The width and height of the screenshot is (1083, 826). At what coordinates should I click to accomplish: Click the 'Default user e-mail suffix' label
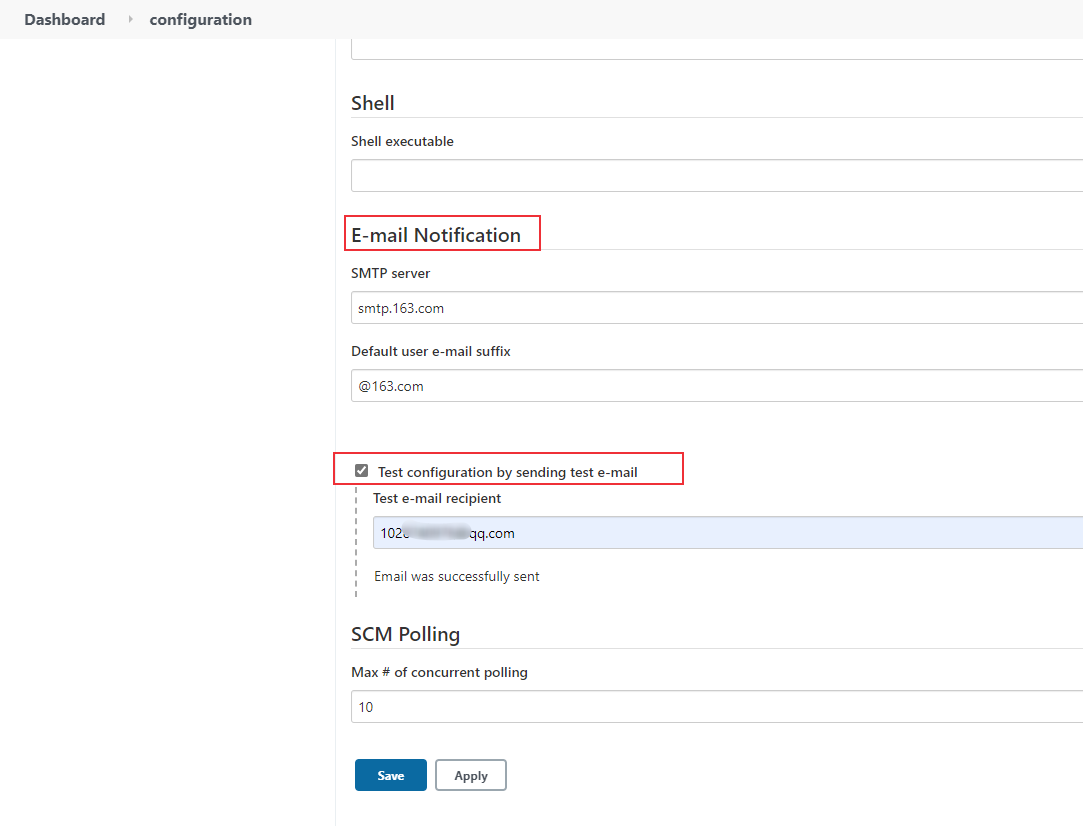point(431,351)
